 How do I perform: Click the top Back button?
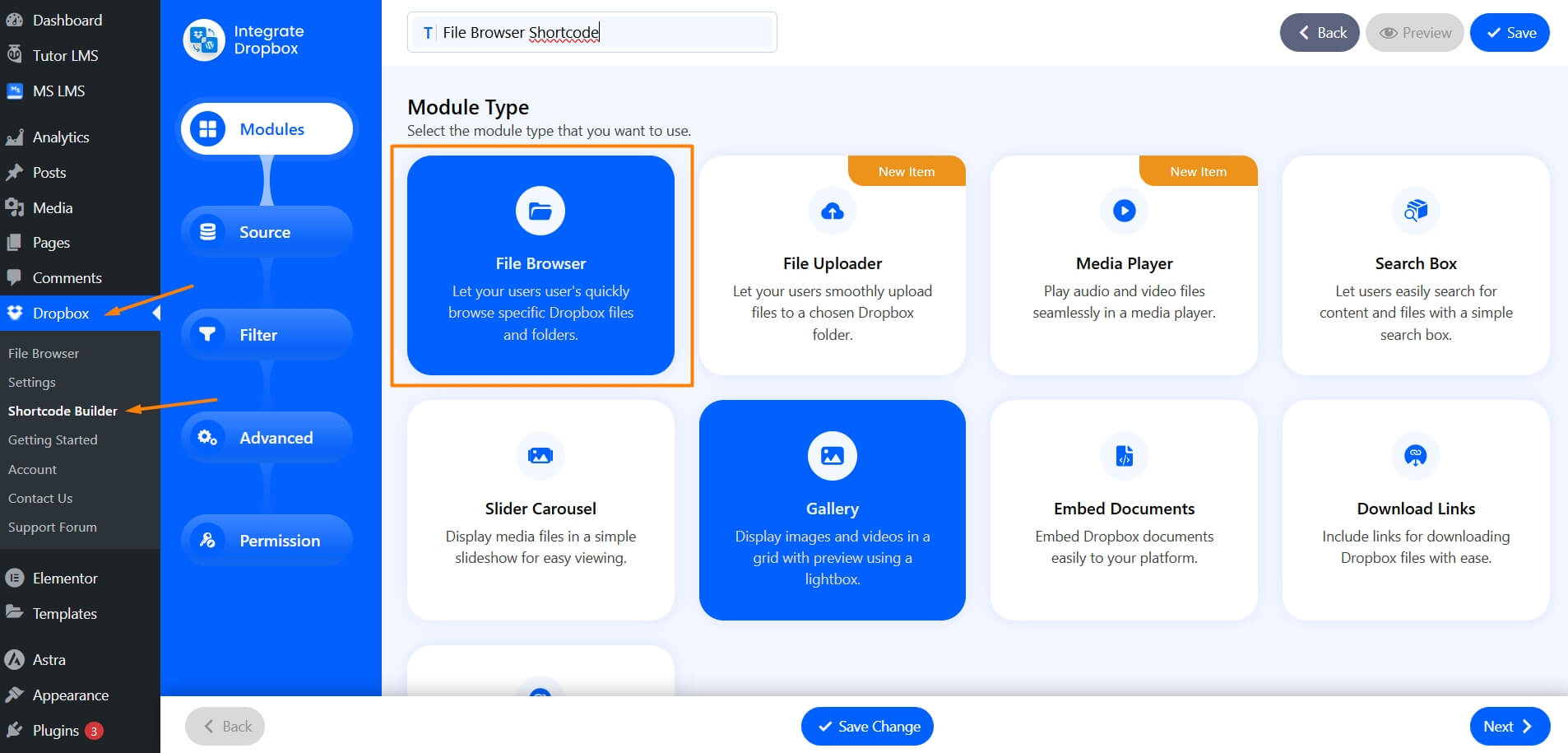click(1320, 32)
